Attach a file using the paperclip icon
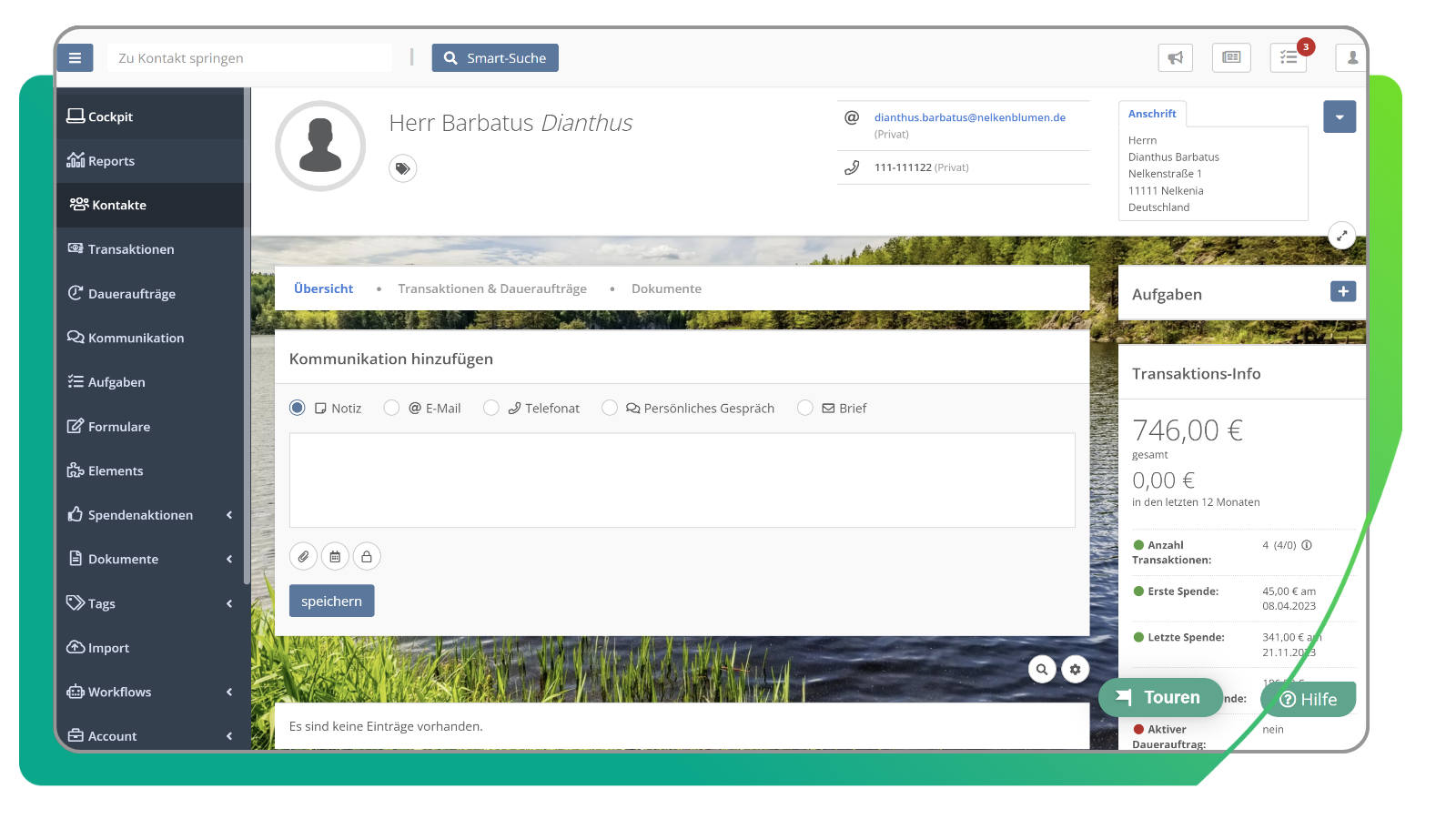 (303, 556)
